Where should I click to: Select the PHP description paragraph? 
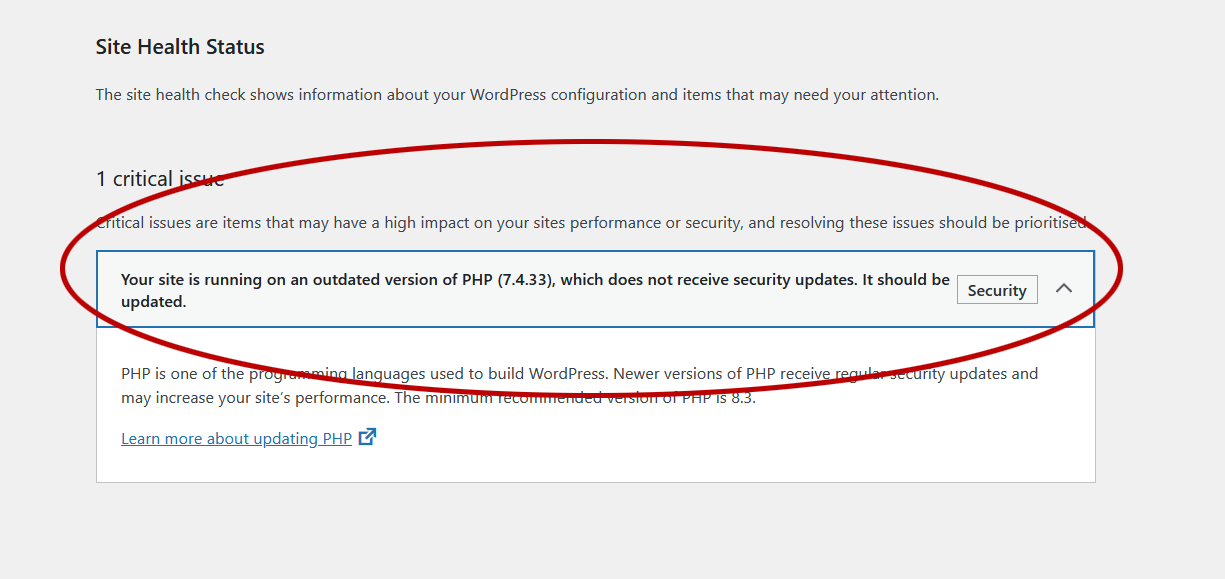pyautogui.click(x=578, y=384)
